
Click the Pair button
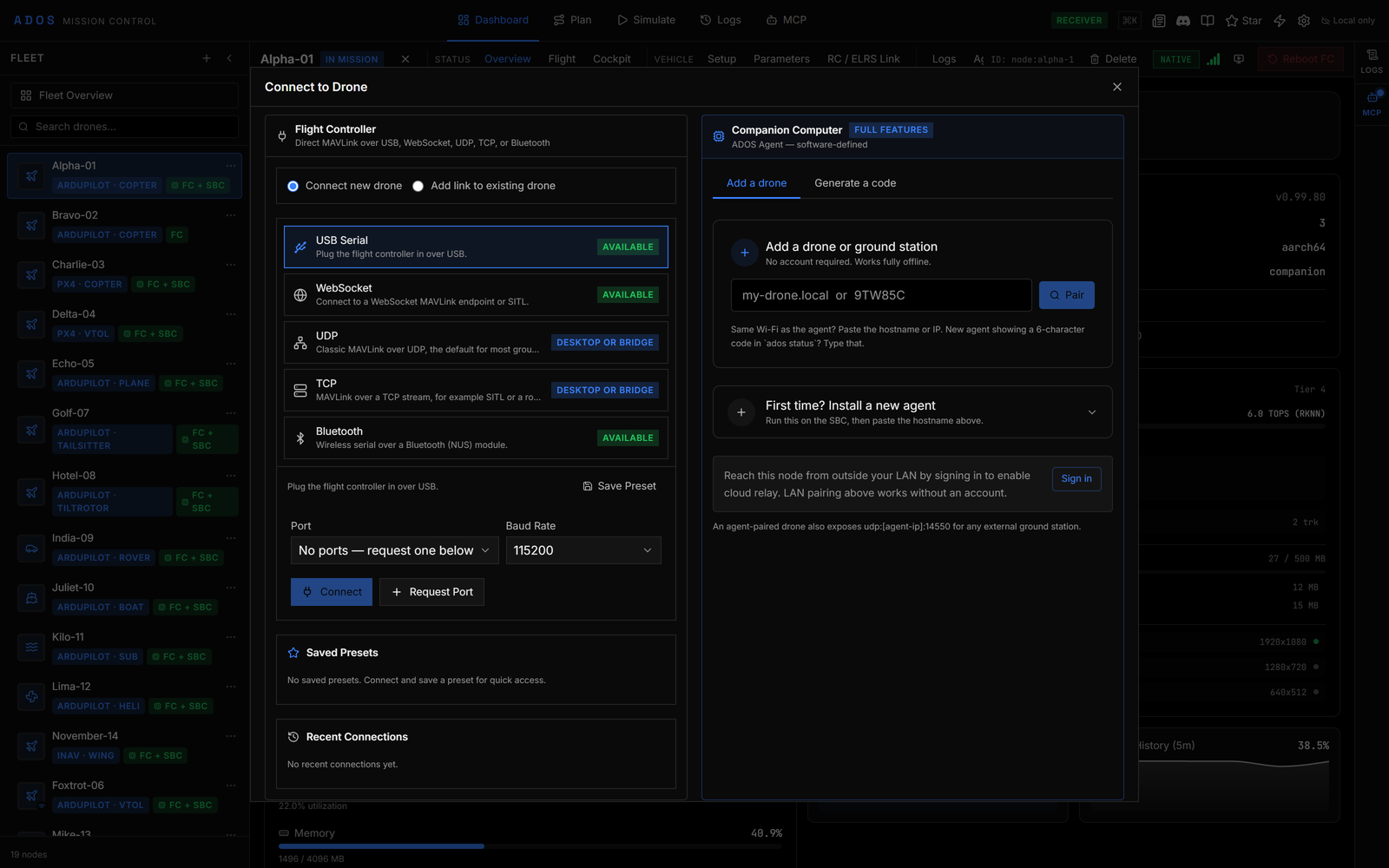pyautogui.click(x=1067, y=295)
